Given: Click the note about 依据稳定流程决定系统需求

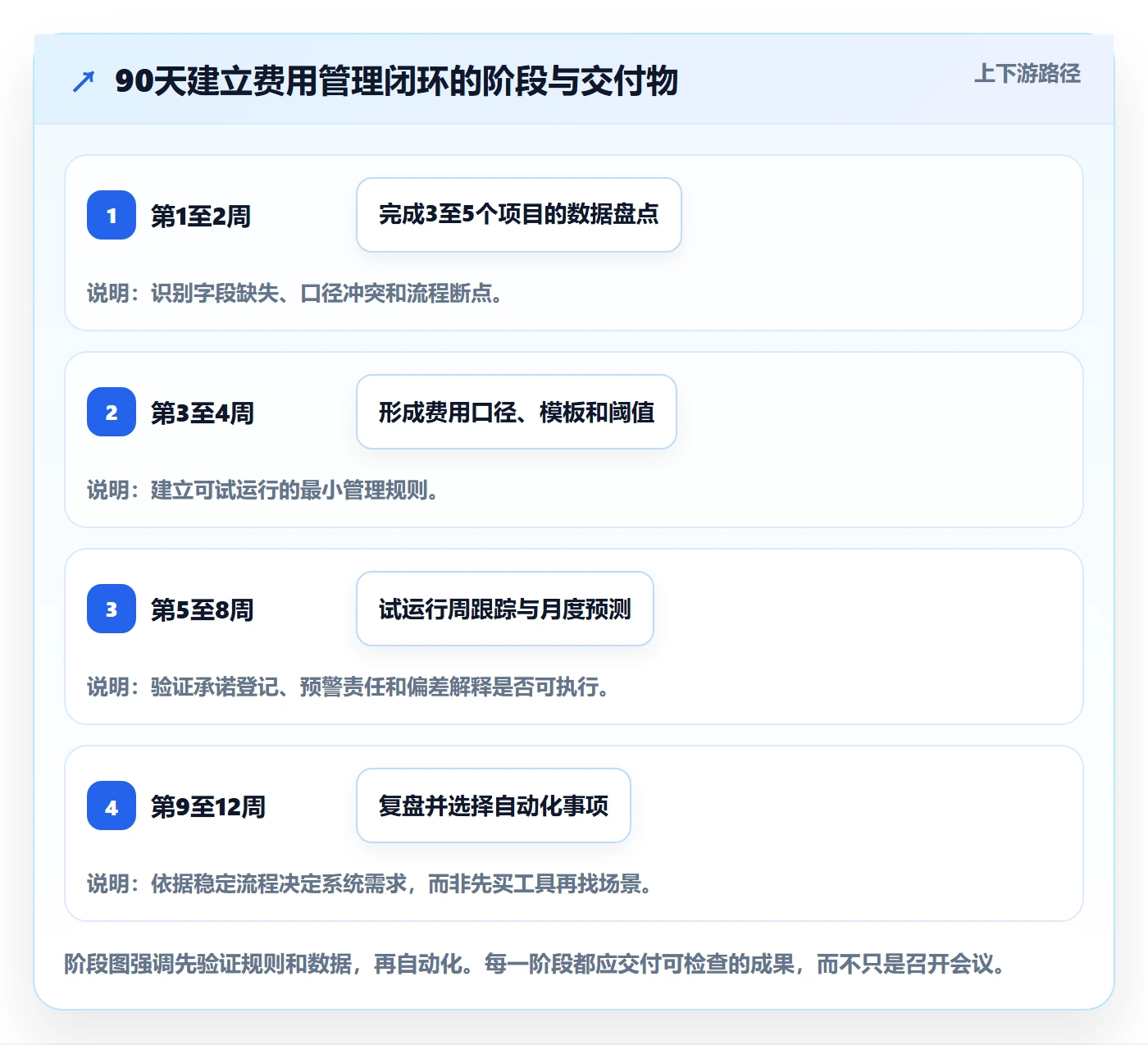Looking at the screenshot, I should pyautogui.click(x=370, y=883).
